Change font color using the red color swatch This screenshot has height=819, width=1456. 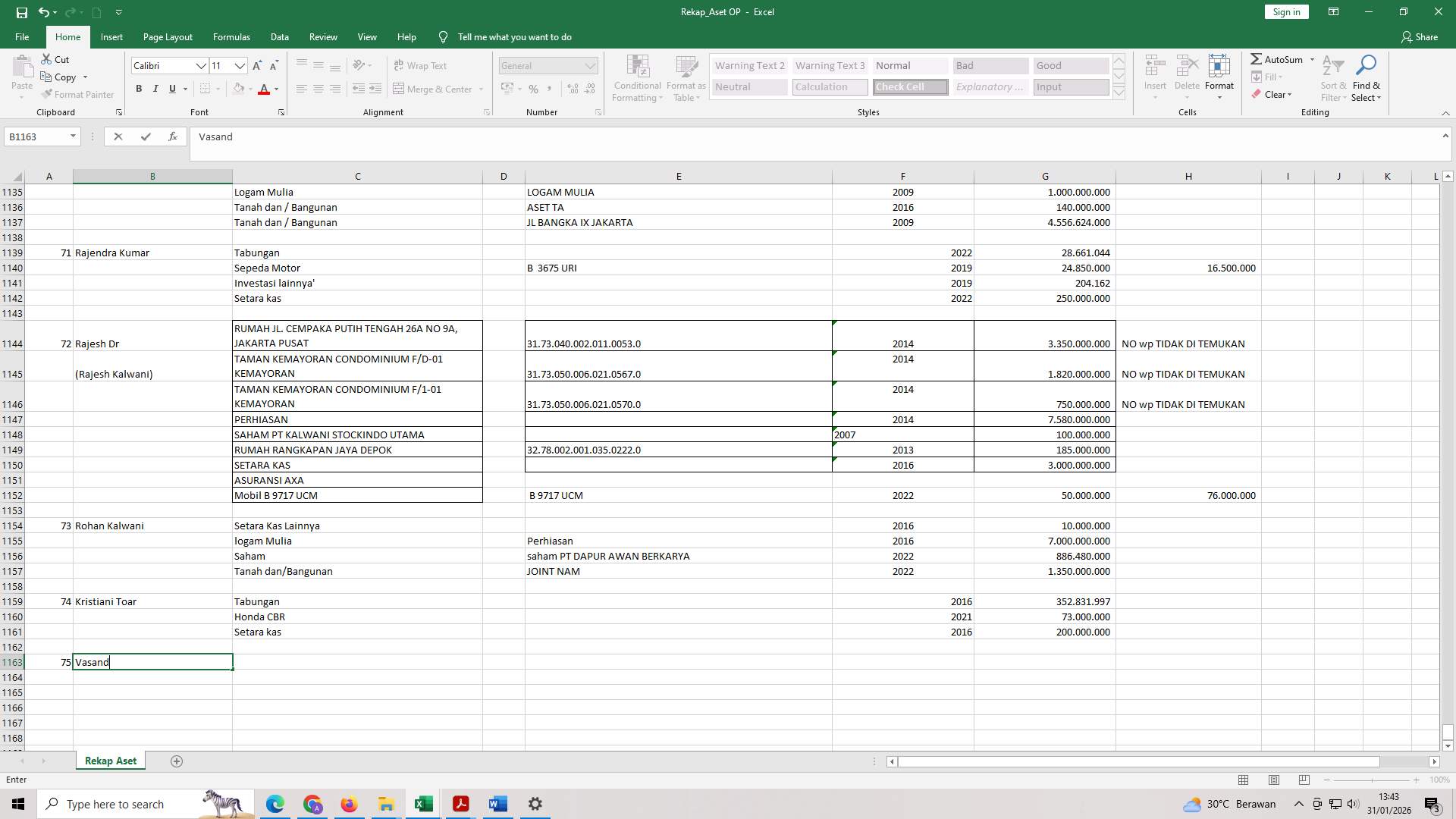coord(265,89)
